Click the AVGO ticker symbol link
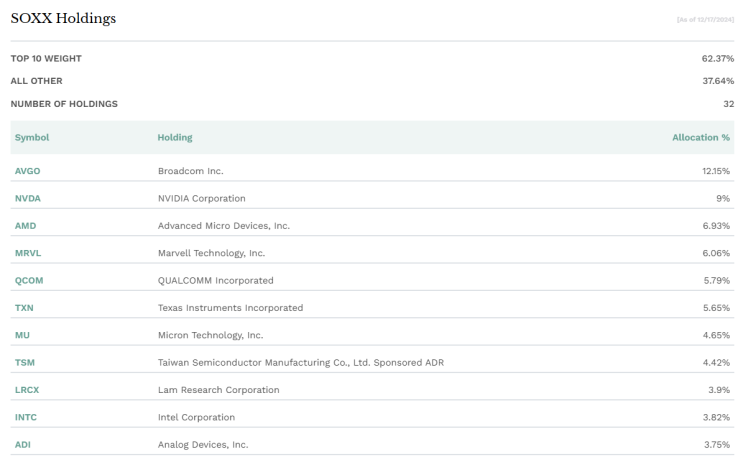The height and width of the screenshot is (462, 743). click(x=27, y=171)
